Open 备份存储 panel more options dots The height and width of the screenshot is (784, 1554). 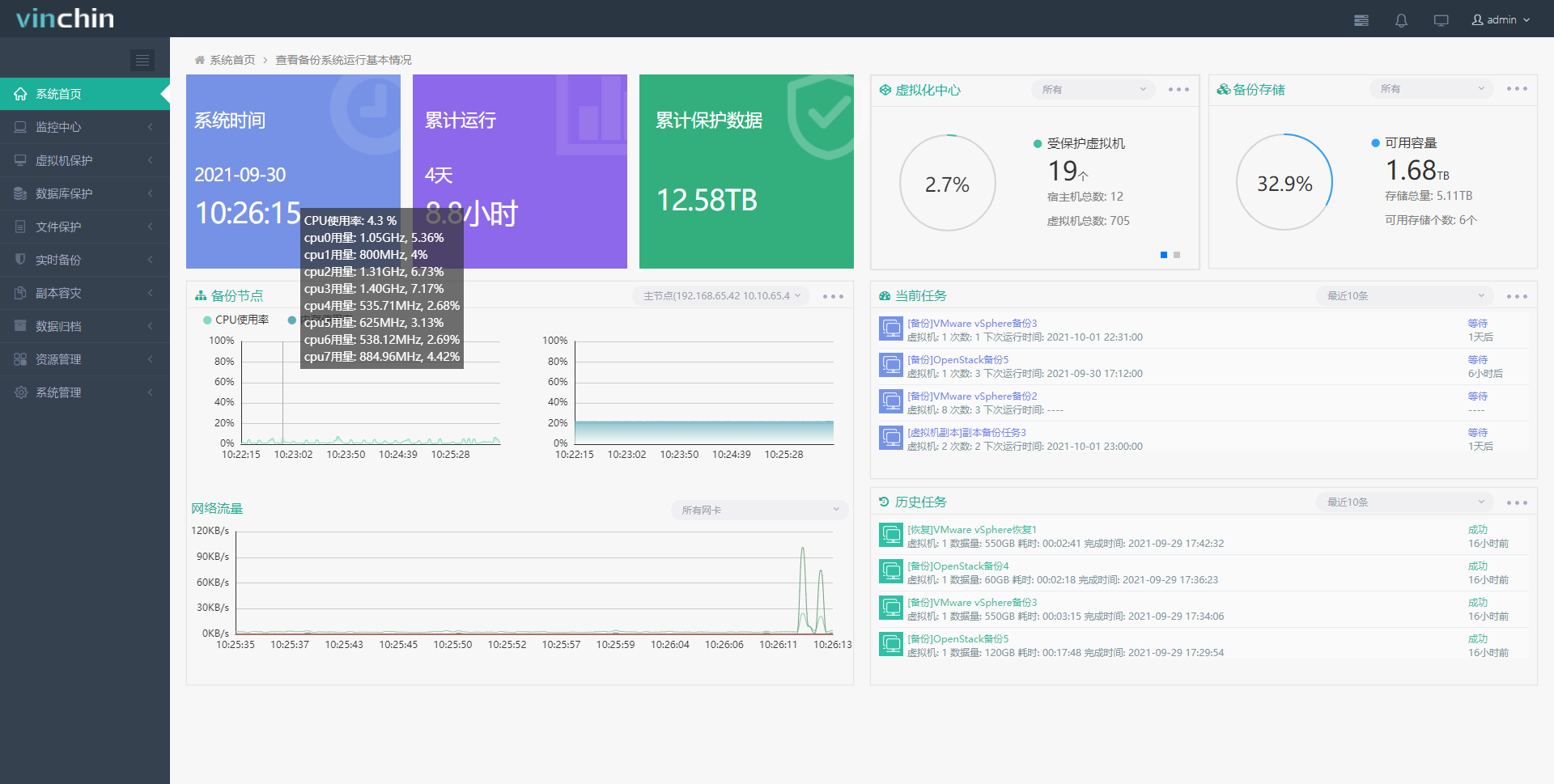pos(1517,89)
